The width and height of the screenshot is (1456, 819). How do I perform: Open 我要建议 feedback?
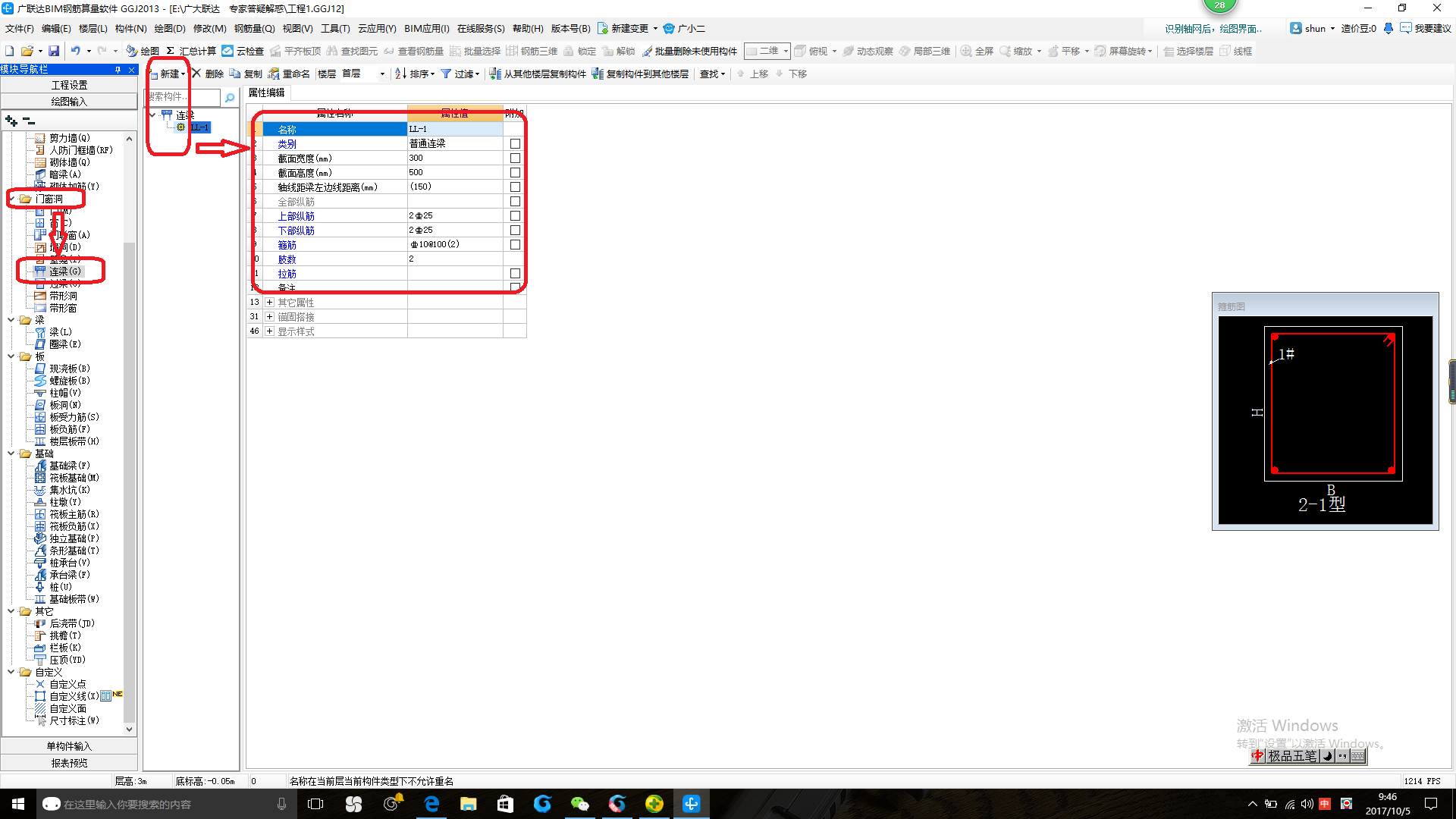tap(1426, 28)
